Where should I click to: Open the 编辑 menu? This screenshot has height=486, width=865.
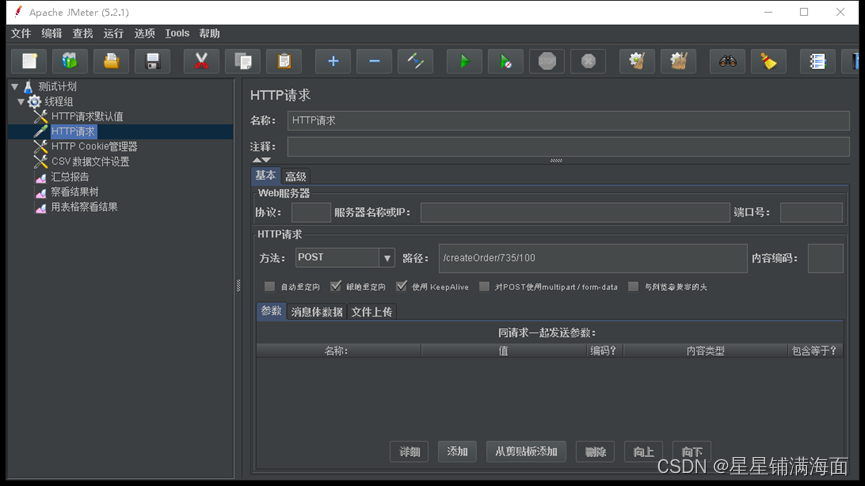[x=52, y=34]
